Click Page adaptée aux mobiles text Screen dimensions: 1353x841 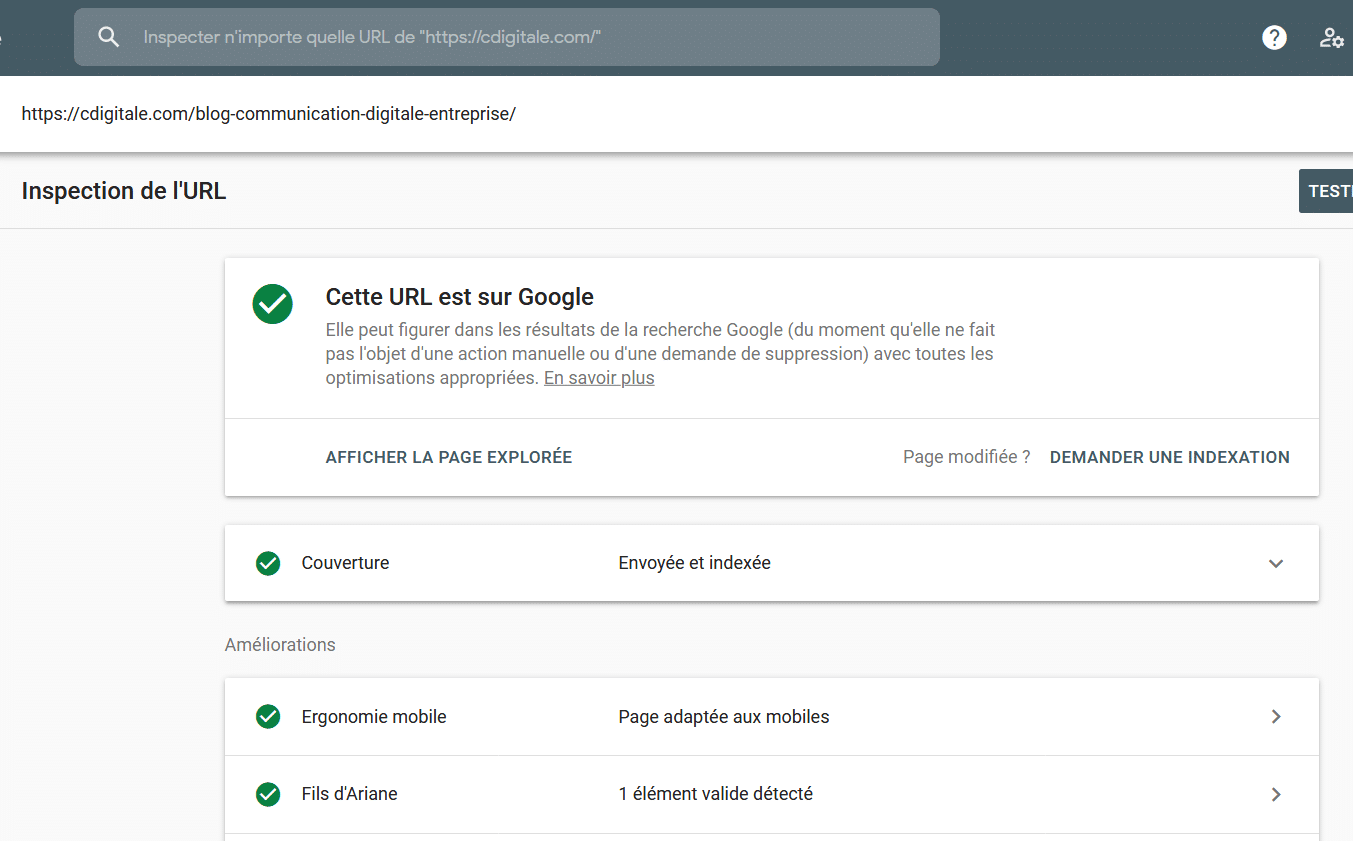point(724,717)
